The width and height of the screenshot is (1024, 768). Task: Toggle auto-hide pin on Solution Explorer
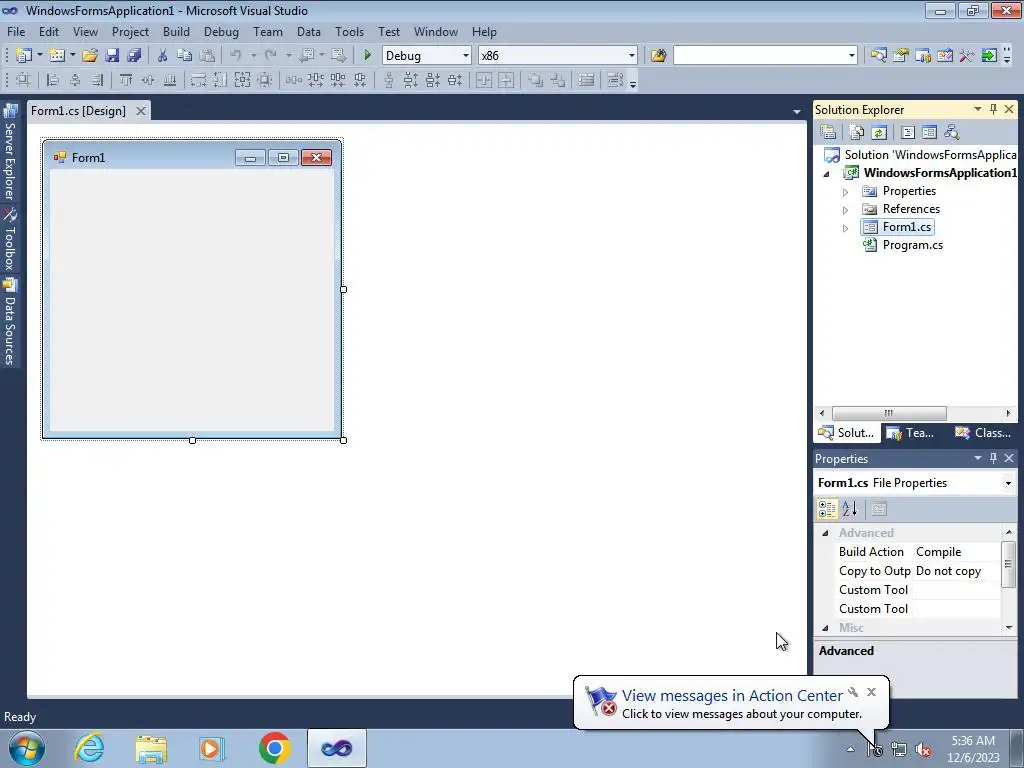pyautogui.click(x=993, y=109)
